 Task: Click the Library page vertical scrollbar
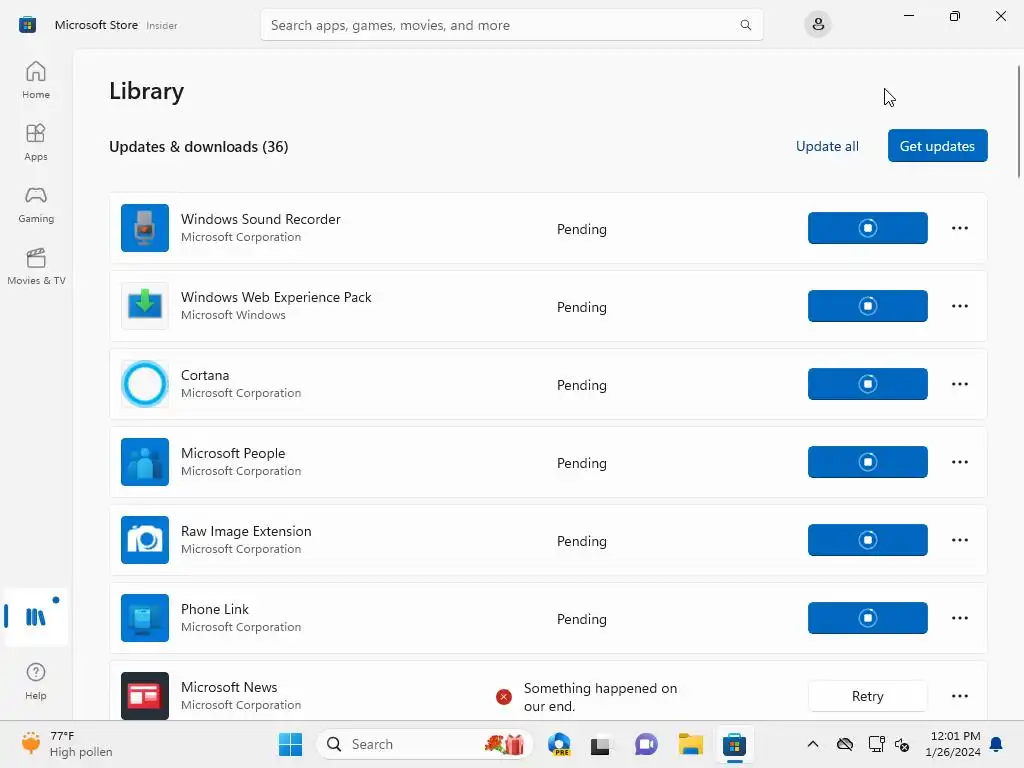[x=1018, y=121]
